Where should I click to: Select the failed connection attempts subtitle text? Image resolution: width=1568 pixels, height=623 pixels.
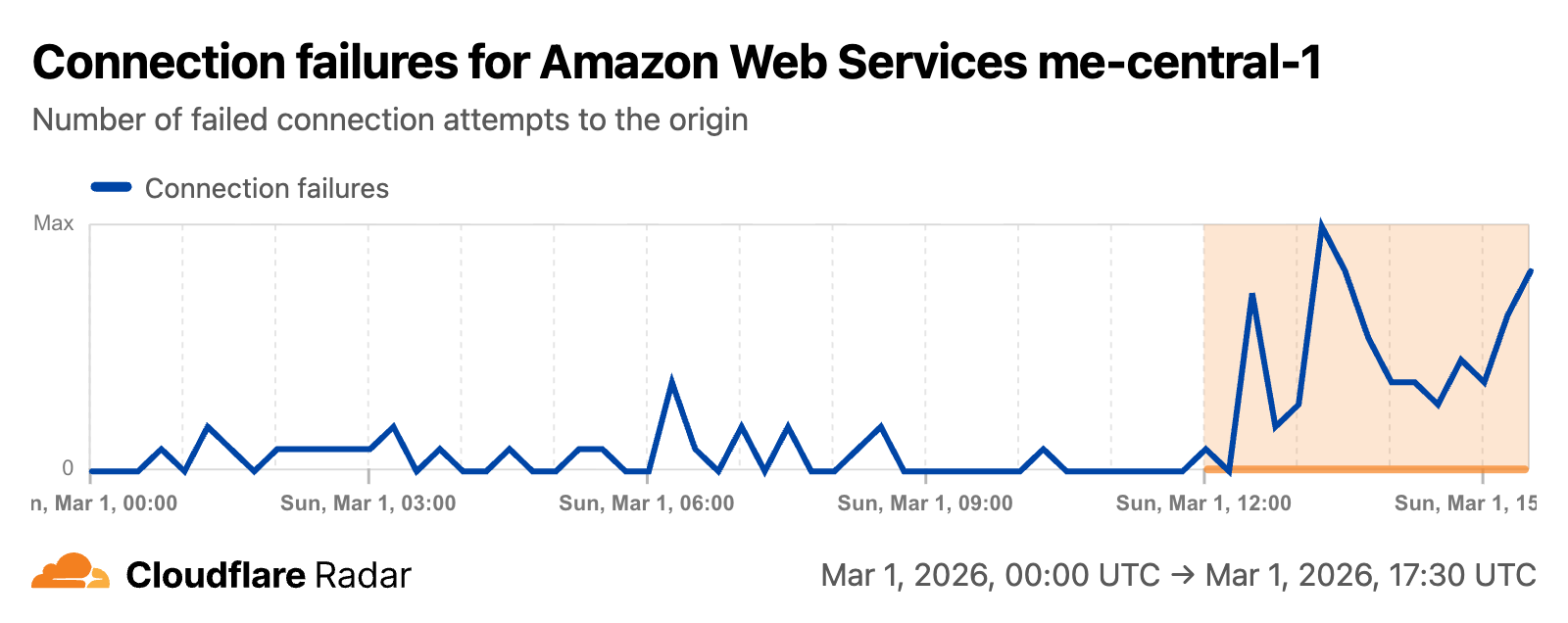pos(390,120)
